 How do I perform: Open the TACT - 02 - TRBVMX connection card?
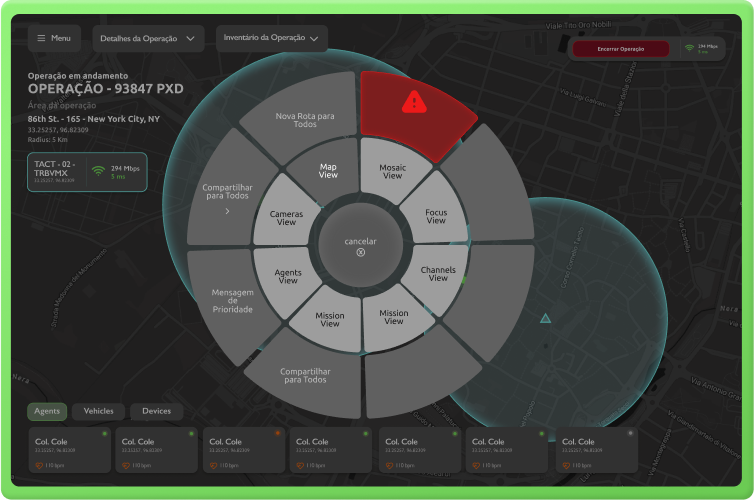point(88,172)
